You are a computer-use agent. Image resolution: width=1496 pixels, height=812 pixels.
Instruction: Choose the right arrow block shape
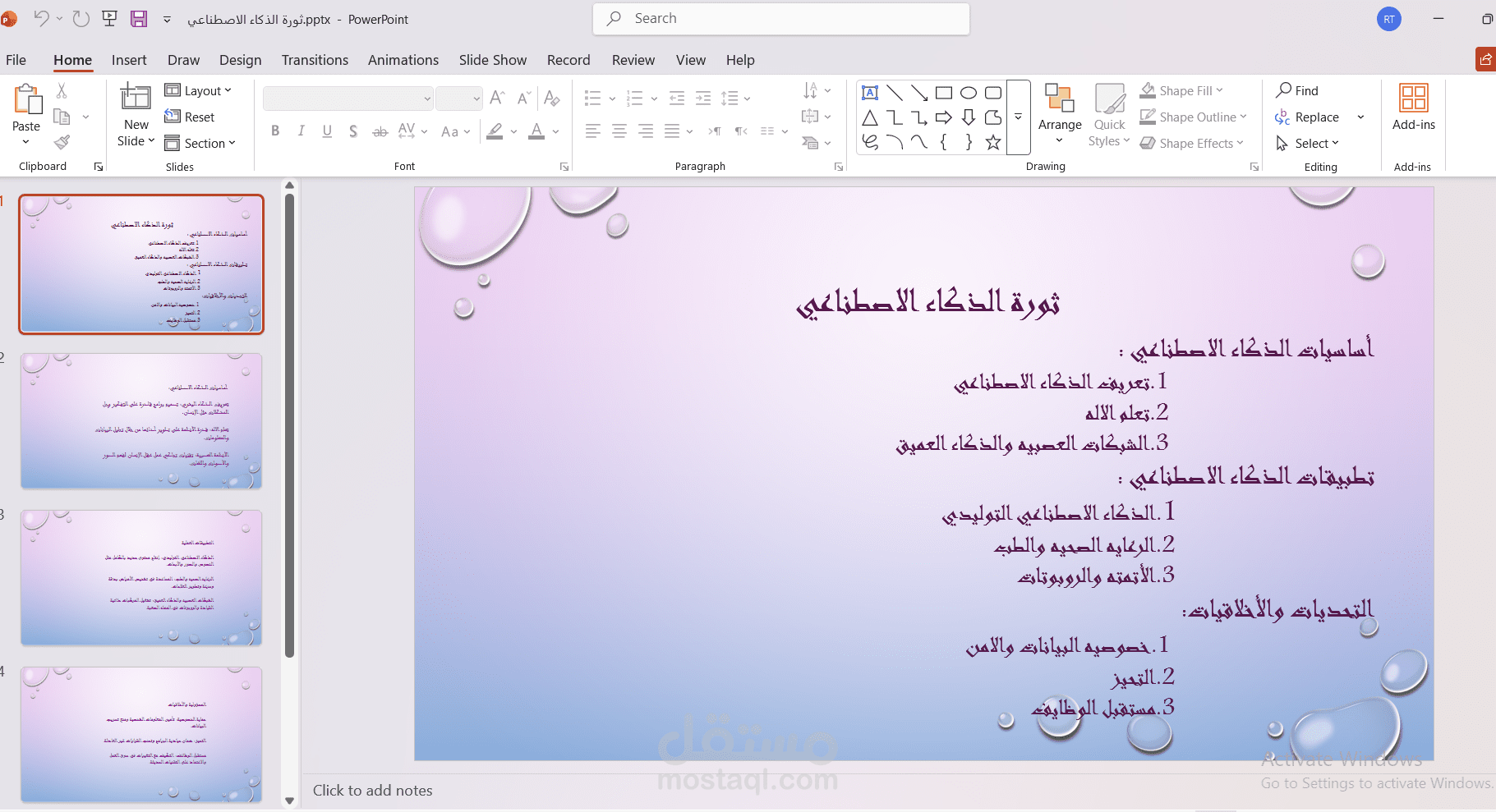pos(944,118)
